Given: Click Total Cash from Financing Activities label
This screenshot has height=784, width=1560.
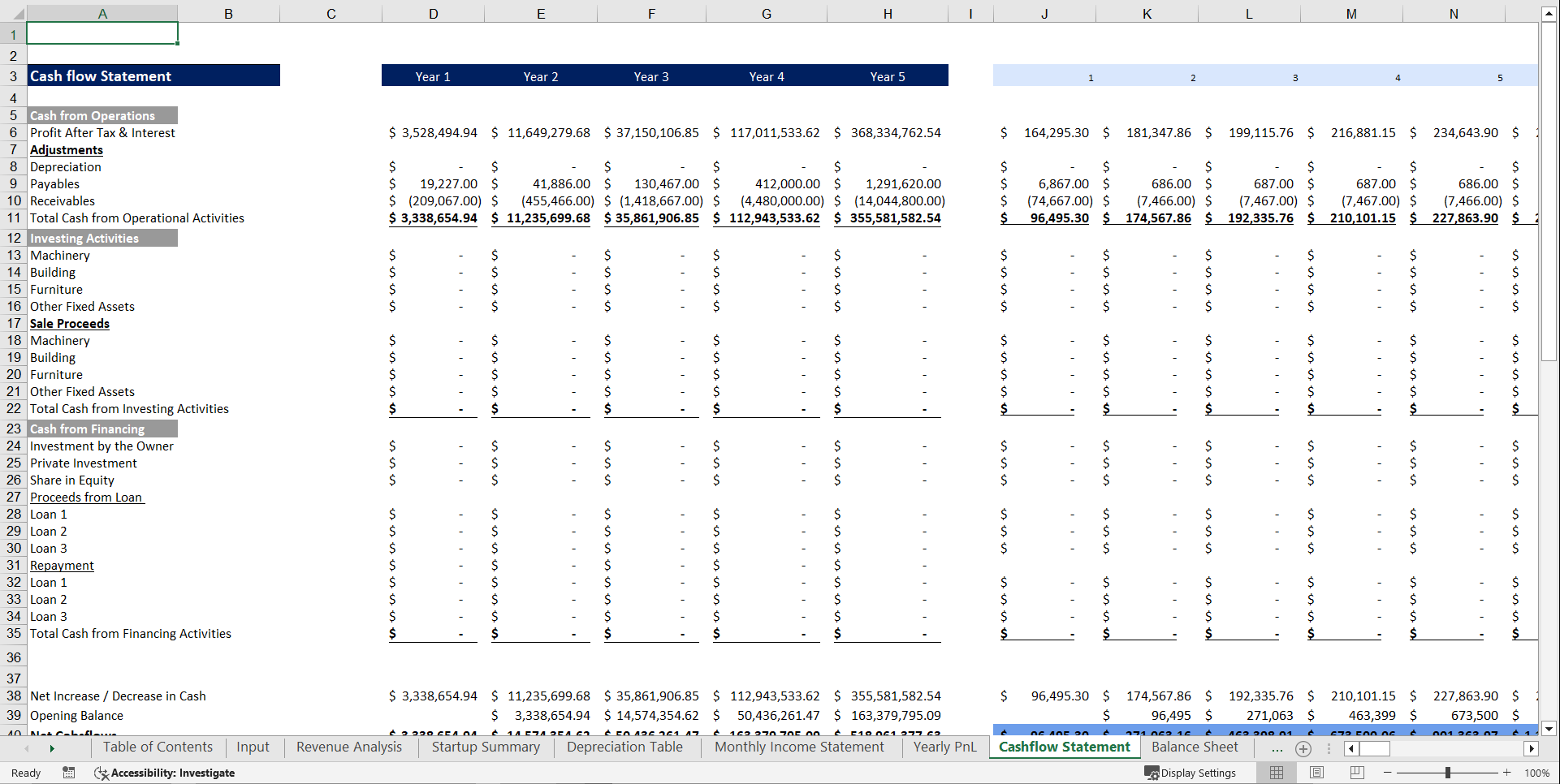Looking at the screenshot, I should coord(131,633).
